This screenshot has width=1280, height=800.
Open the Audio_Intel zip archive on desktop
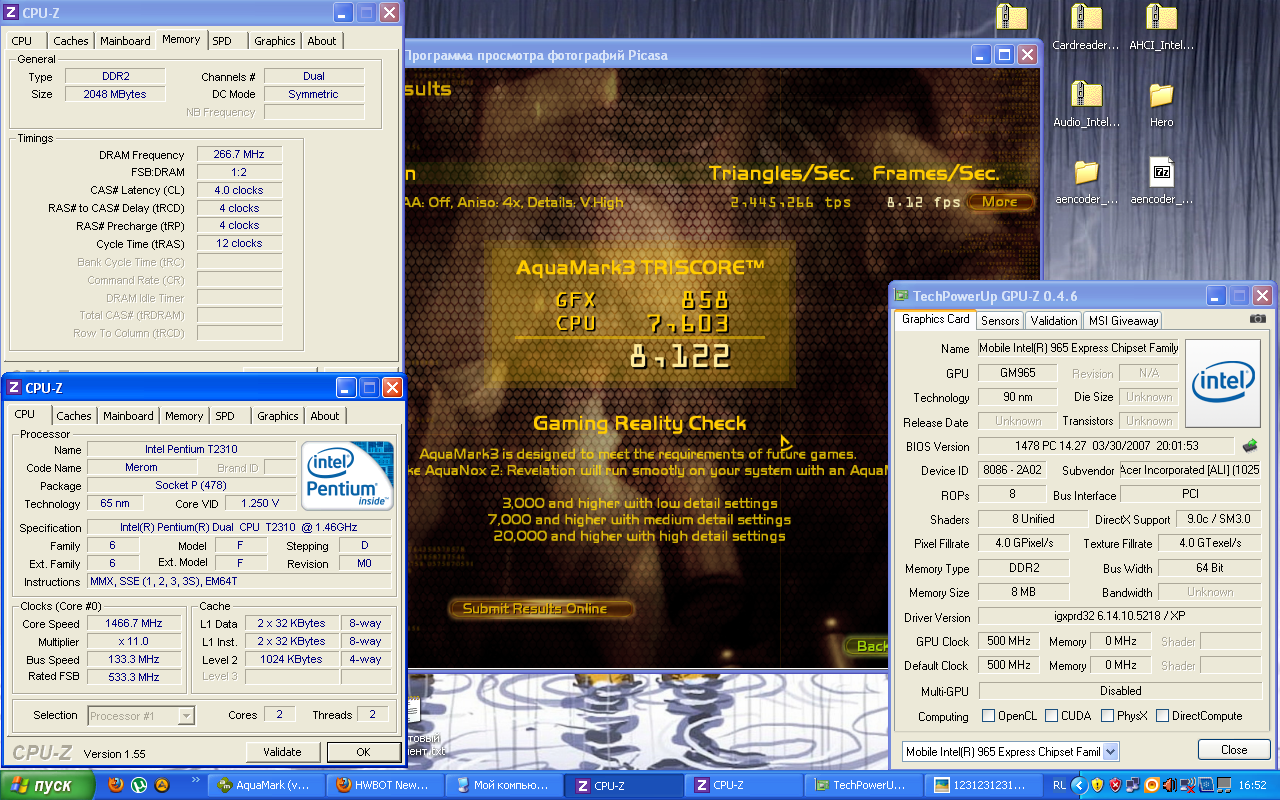pyautogui.click(x=1086, y=104)
